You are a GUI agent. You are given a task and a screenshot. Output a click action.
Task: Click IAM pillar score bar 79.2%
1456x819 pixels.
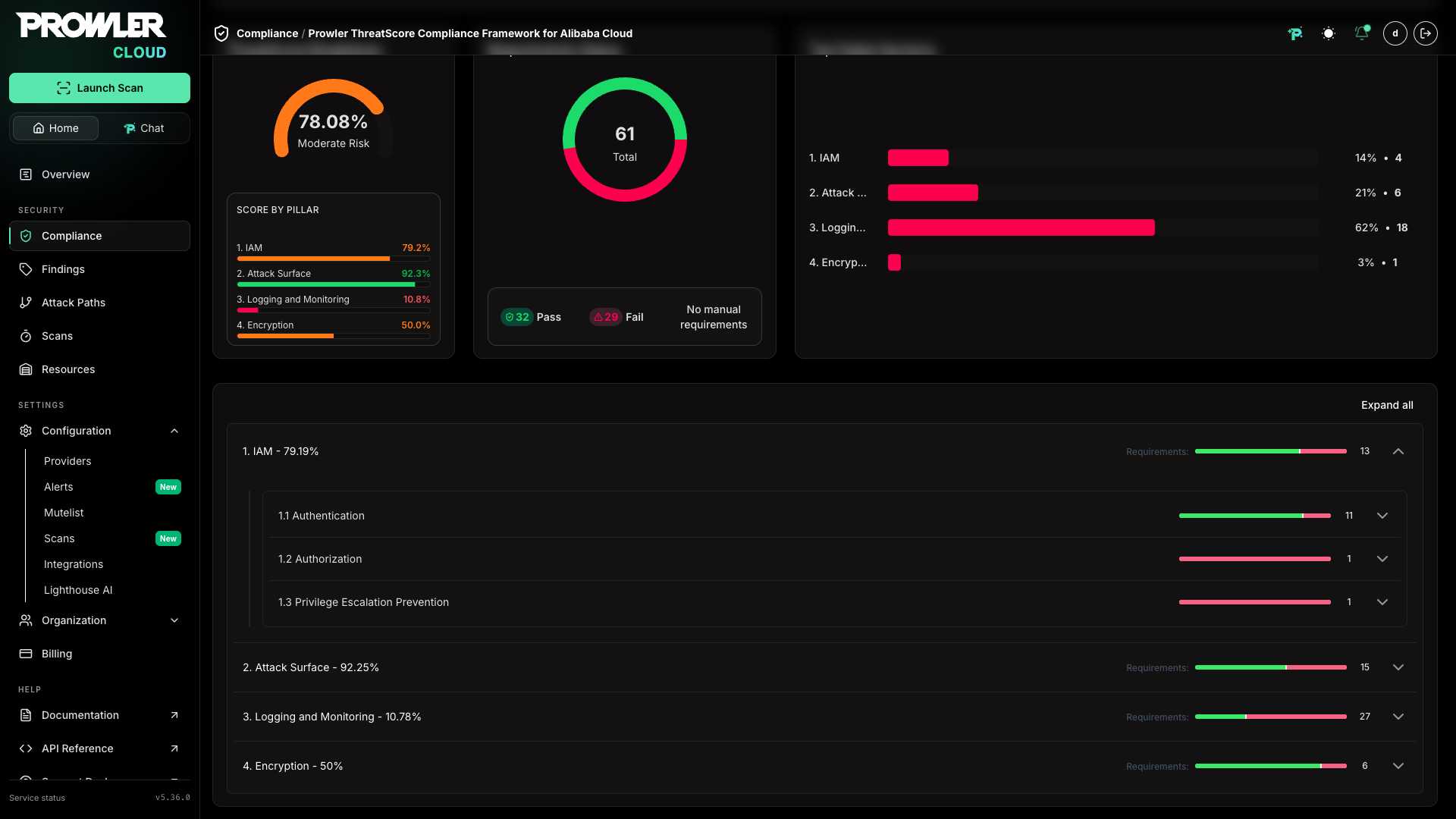click(334, 259)
